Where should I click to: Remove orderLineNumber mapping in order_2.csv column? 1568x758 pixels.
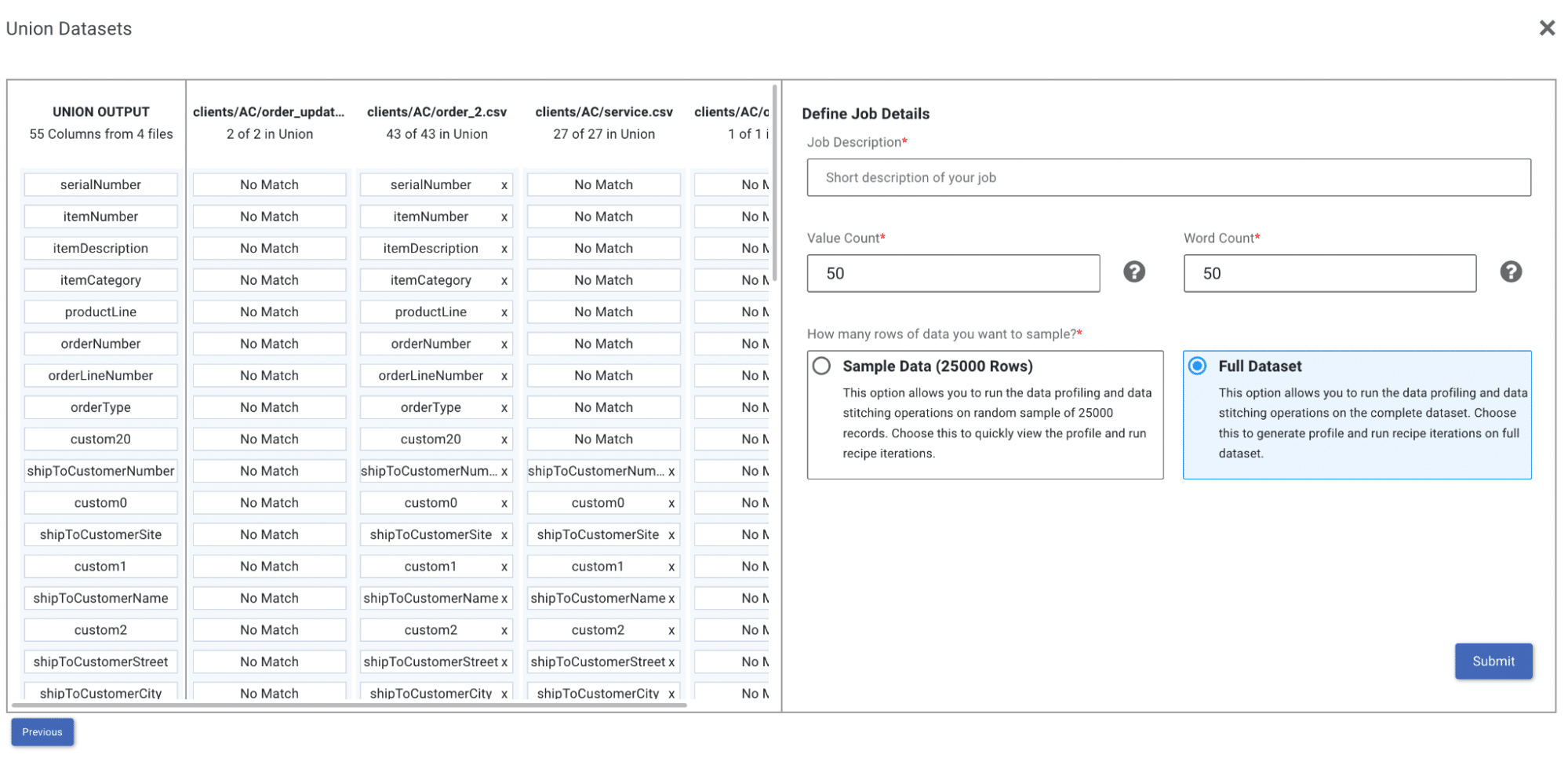504,376
